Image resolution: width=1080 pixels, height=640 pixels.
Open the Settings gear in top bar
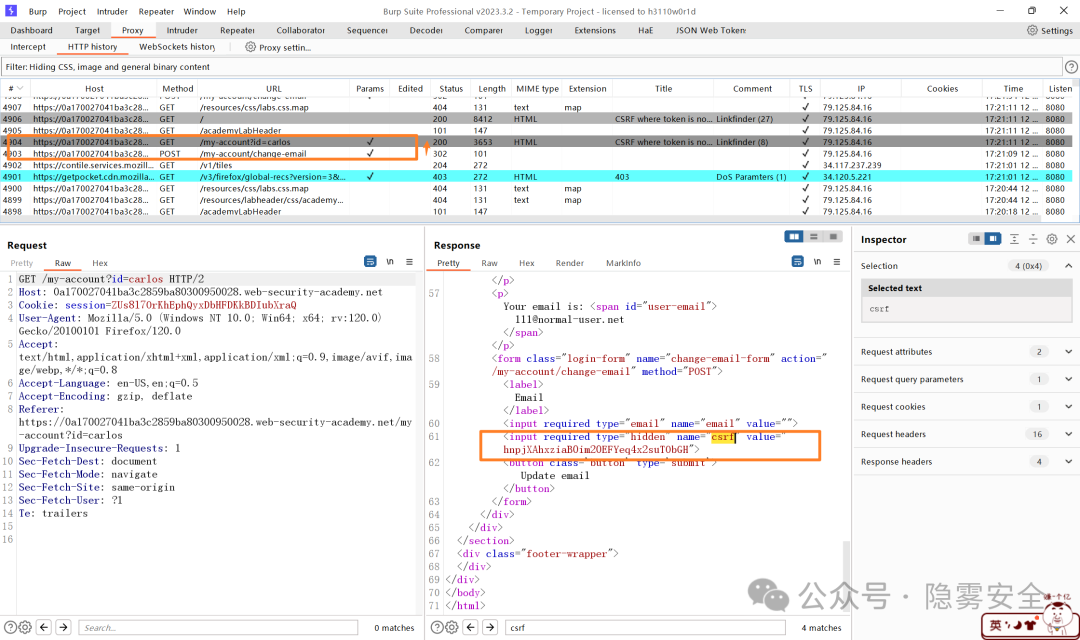tap(1032, 30)
